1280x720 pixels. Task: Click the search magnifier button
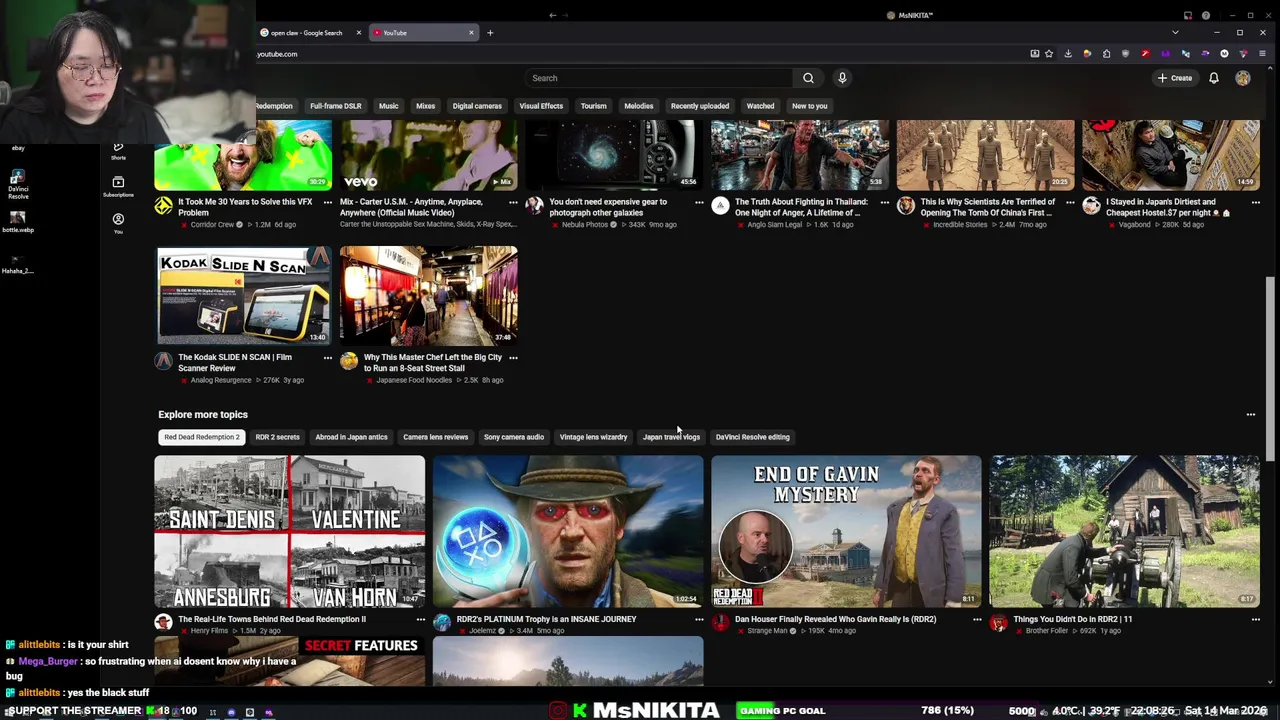tap(808, 78)
